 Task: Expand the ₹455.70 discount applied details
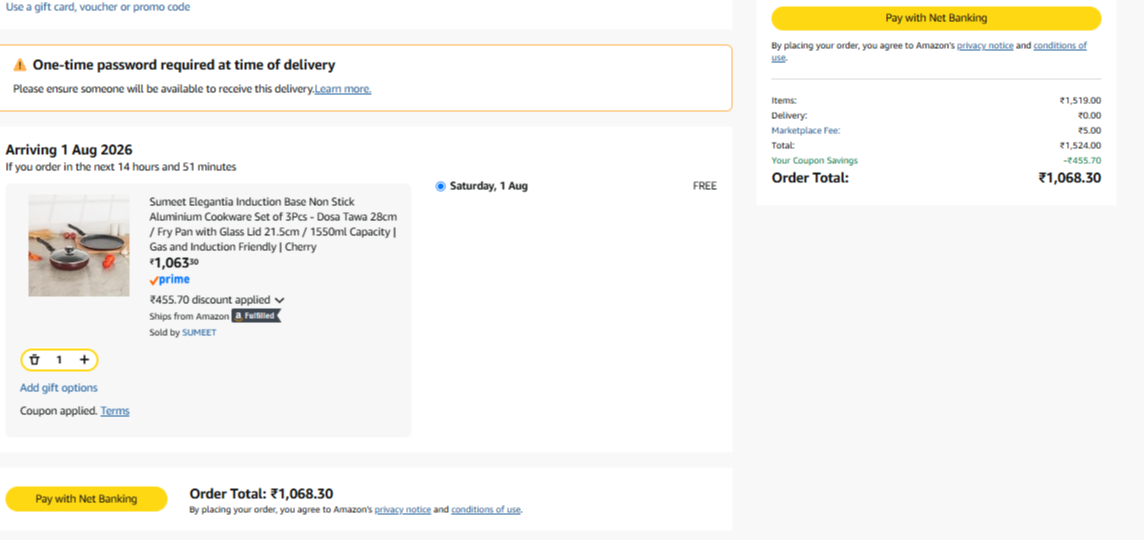pyautogui.click(x=217, y=299)
